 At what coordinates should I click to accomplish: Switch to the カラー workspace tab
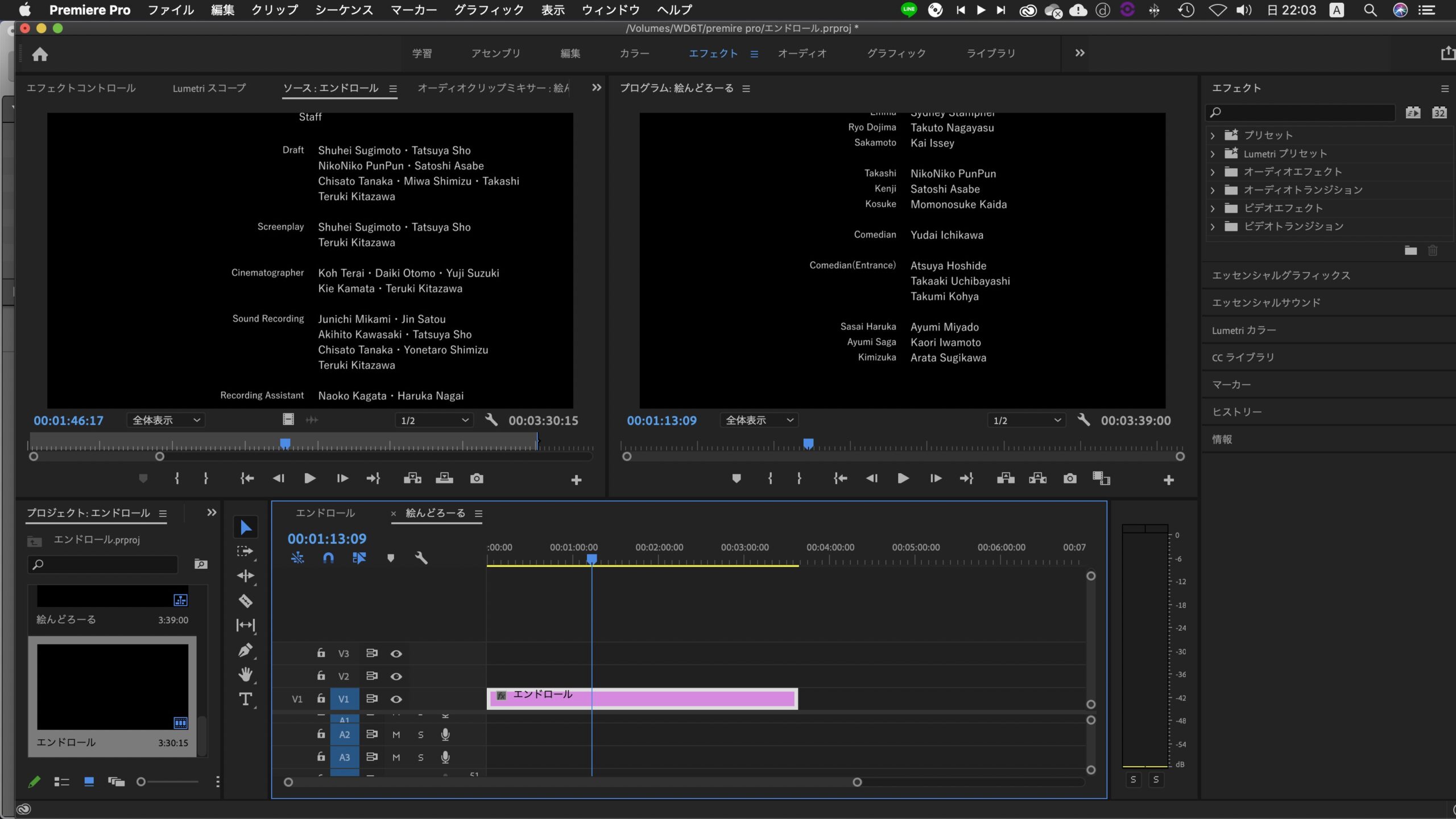coord(634,53)
